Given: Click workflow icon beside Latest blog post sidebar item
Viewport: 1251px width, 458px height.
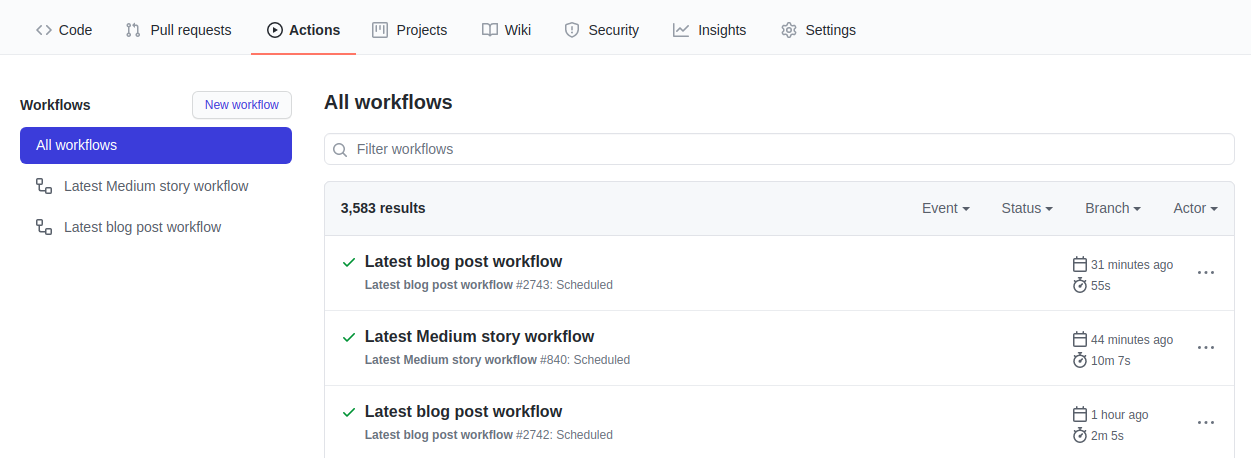Looking at the screenshot, I should pyautogui.click(x=44, y=227).
